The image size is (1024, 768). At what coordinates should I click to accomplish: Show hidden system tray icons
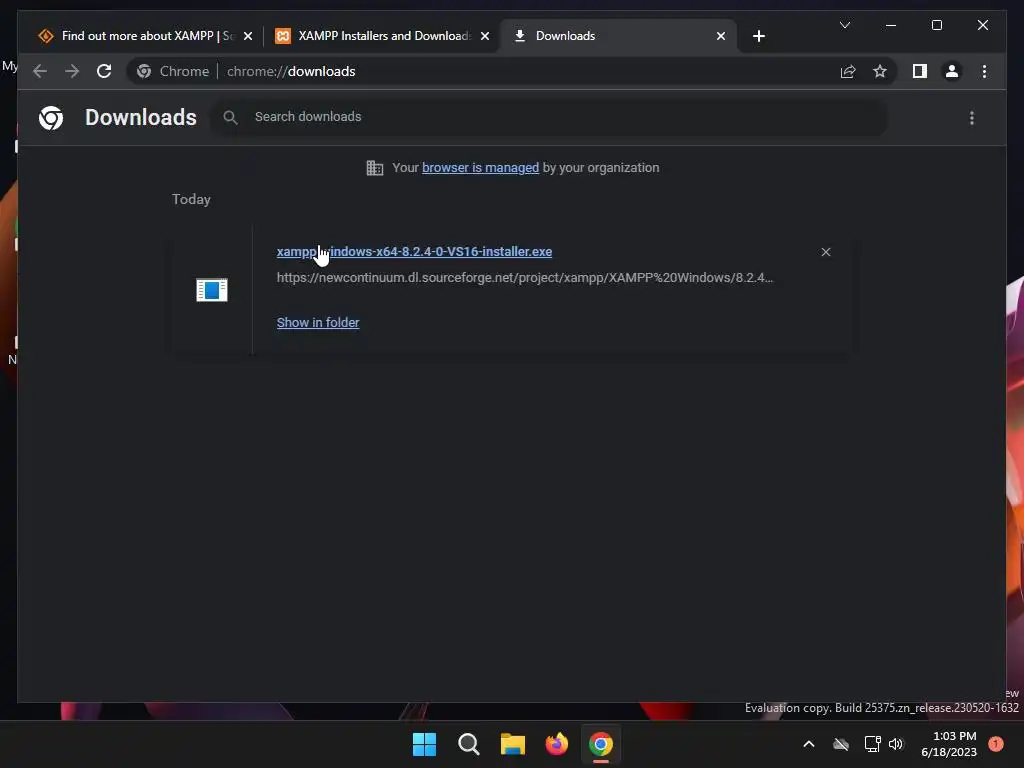[x=808, y=744]
